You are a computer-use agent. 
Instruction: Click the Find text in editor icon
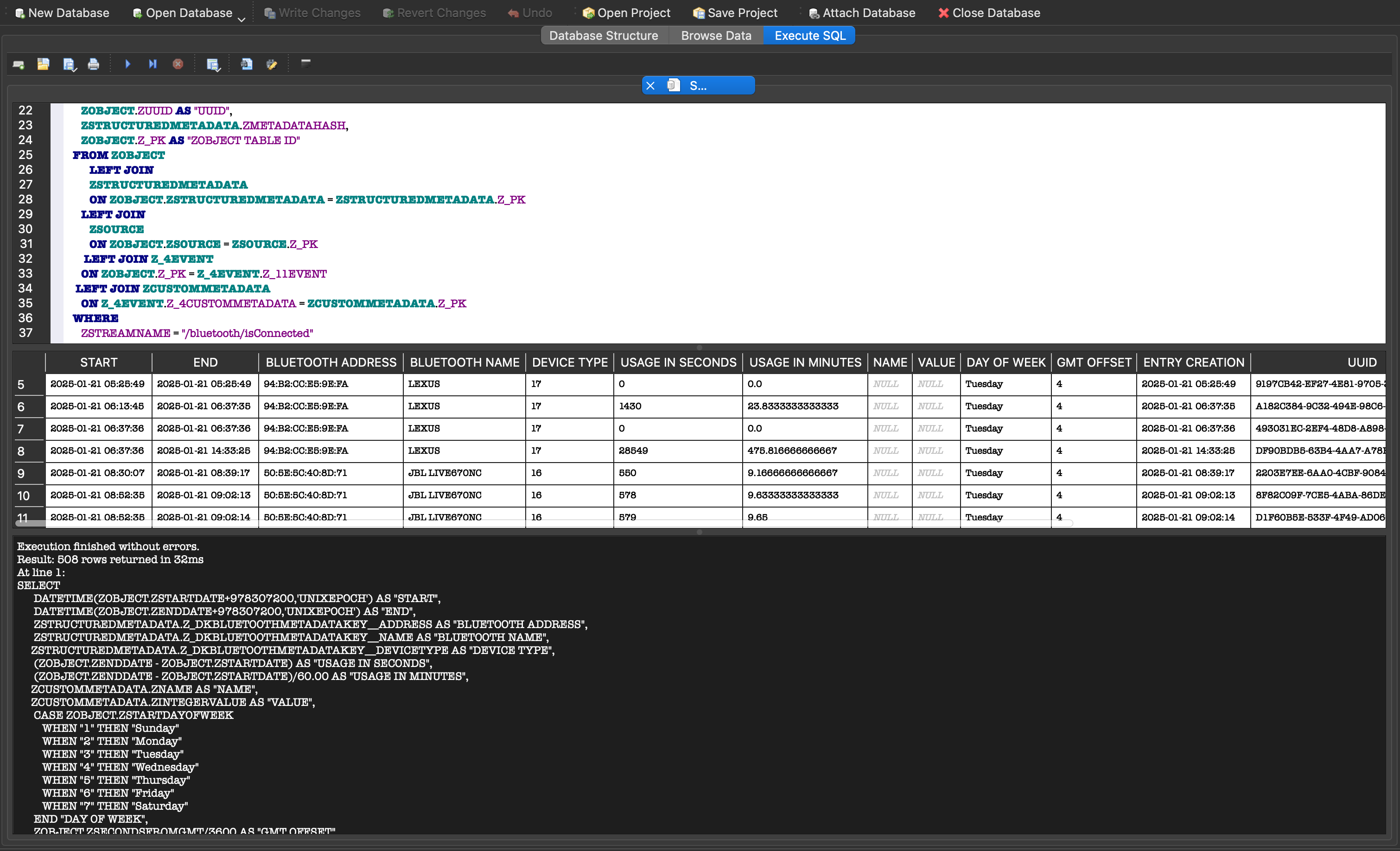pos(247,64)
